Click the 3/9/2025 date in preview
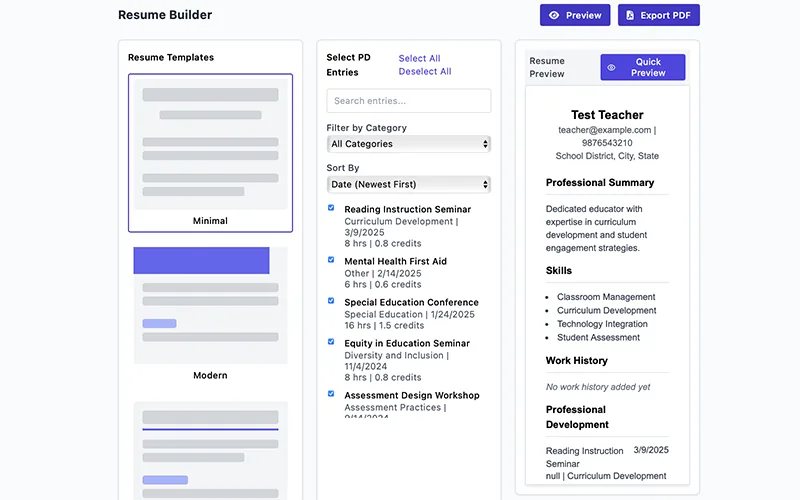 pos(651,450)
